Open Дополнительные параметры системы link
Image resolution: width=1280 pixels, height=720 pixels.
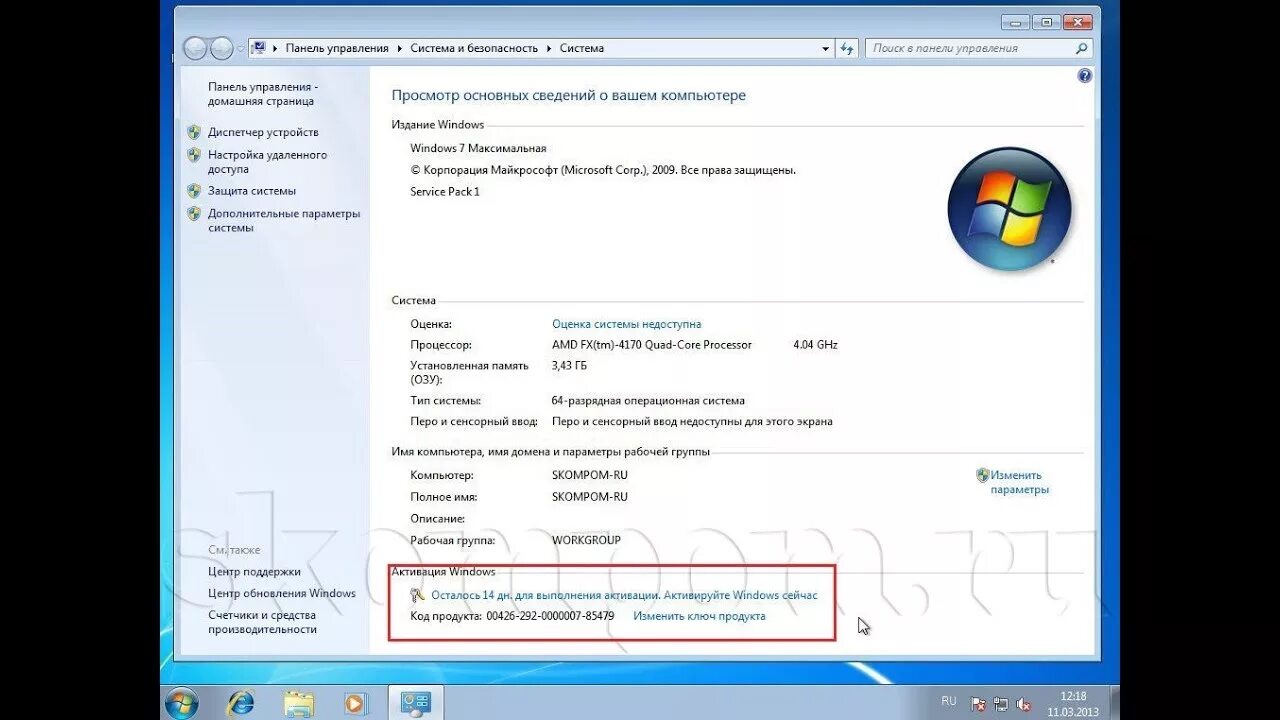284,220
